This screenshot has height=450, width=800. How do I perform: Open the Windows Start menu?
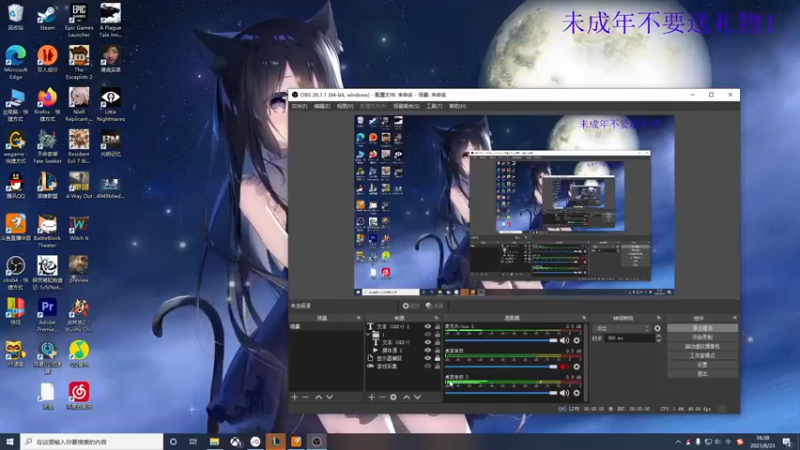[10, 441]
